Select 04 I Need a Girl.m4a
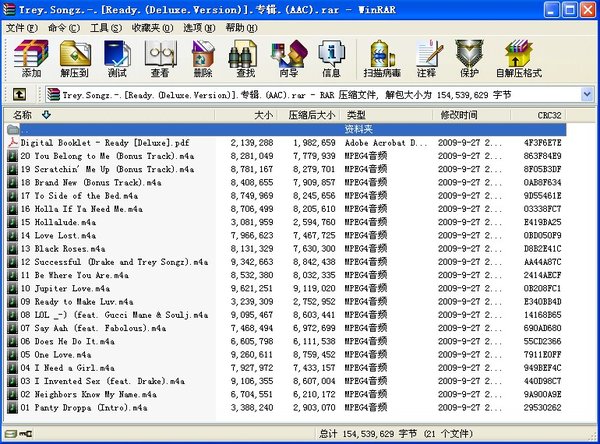 pos(67,368)
